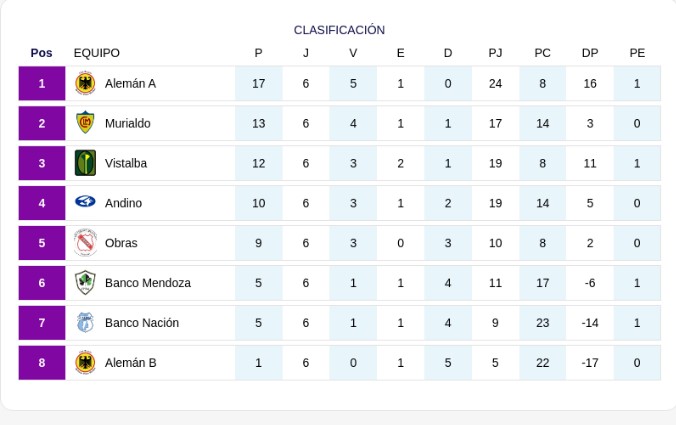Click the PJ column header

click(495, 53)
